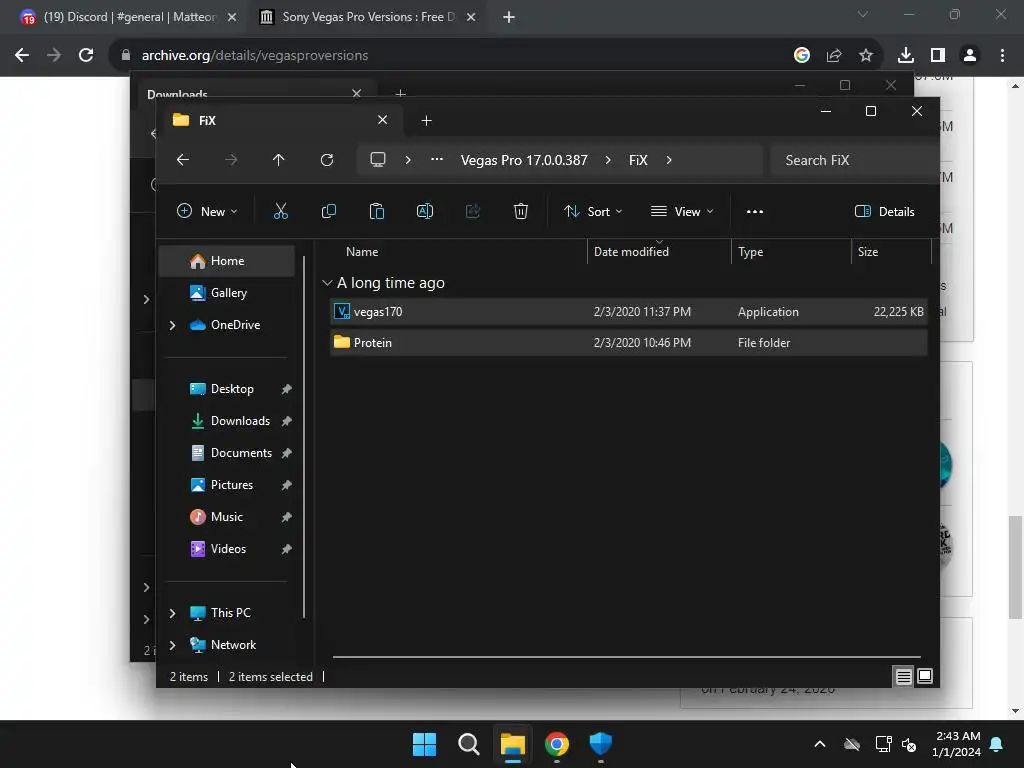Open Chrome three-dot menu

tap(1002, 56)
